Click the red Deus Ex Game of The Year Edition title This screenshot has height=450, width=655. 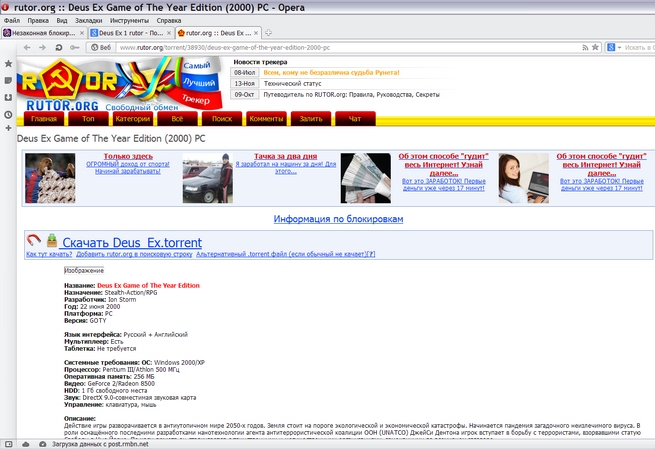pos(148,285)
